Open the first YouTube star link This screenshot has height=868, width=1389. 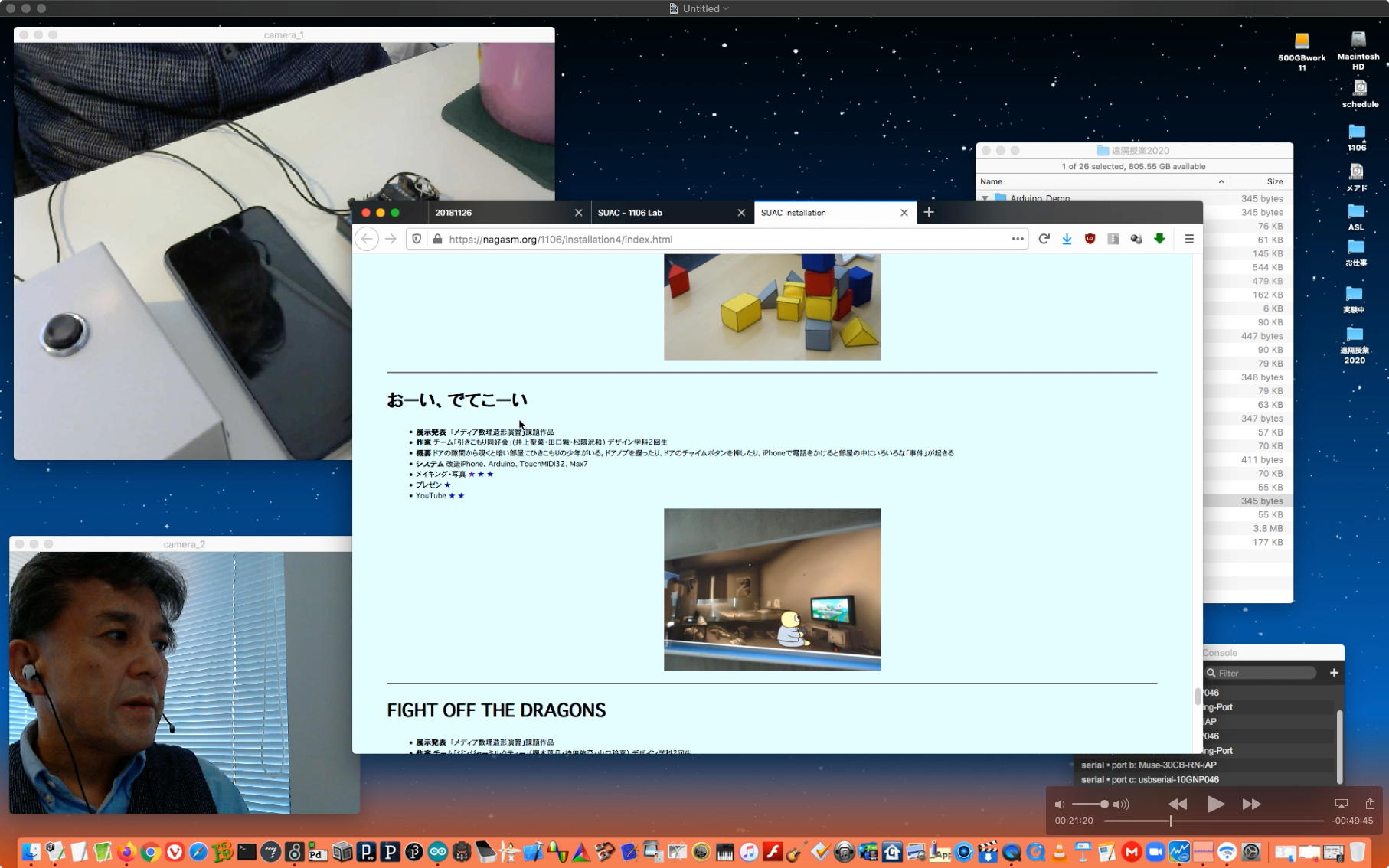[x=452, y=495]
